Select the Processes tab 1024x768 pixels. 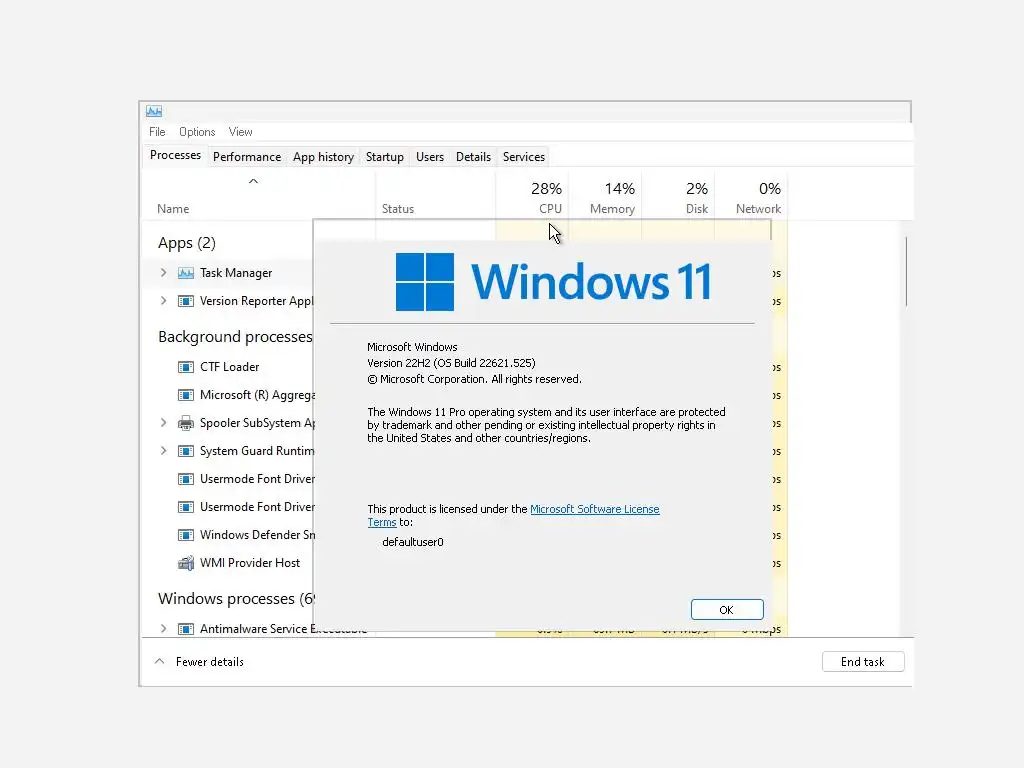(175, 155)
